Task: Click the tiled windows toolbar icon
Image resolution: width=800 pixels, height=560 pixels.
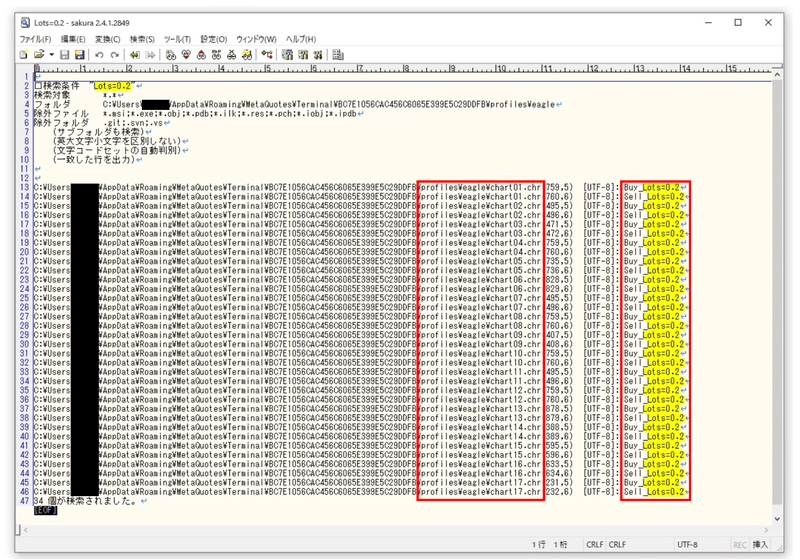Action: coord(338,55)
